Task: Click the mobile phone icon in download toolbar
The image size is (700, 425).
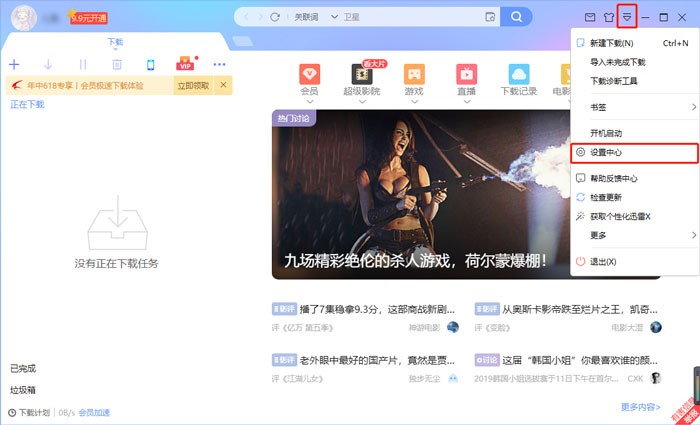Action: pos(150,65)
